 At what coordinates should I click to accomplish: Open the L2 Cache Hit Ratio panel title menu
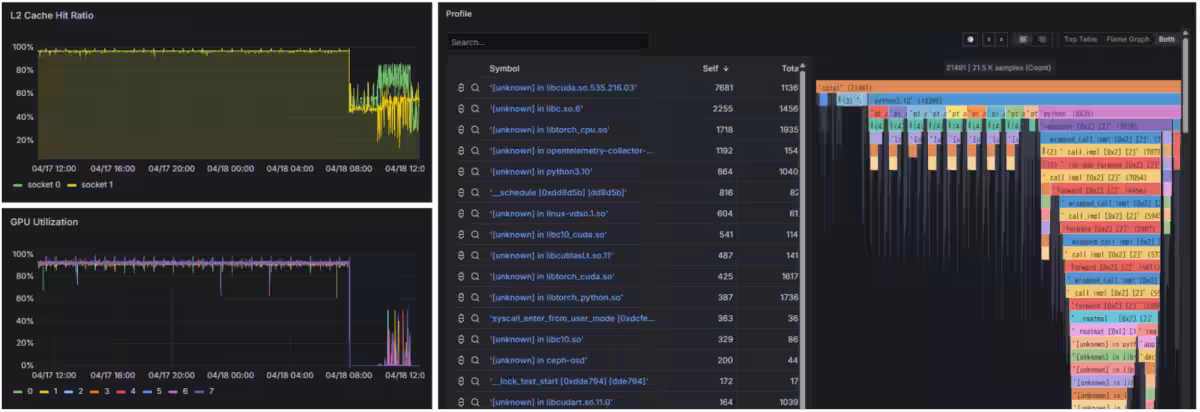tap(53, 16)
